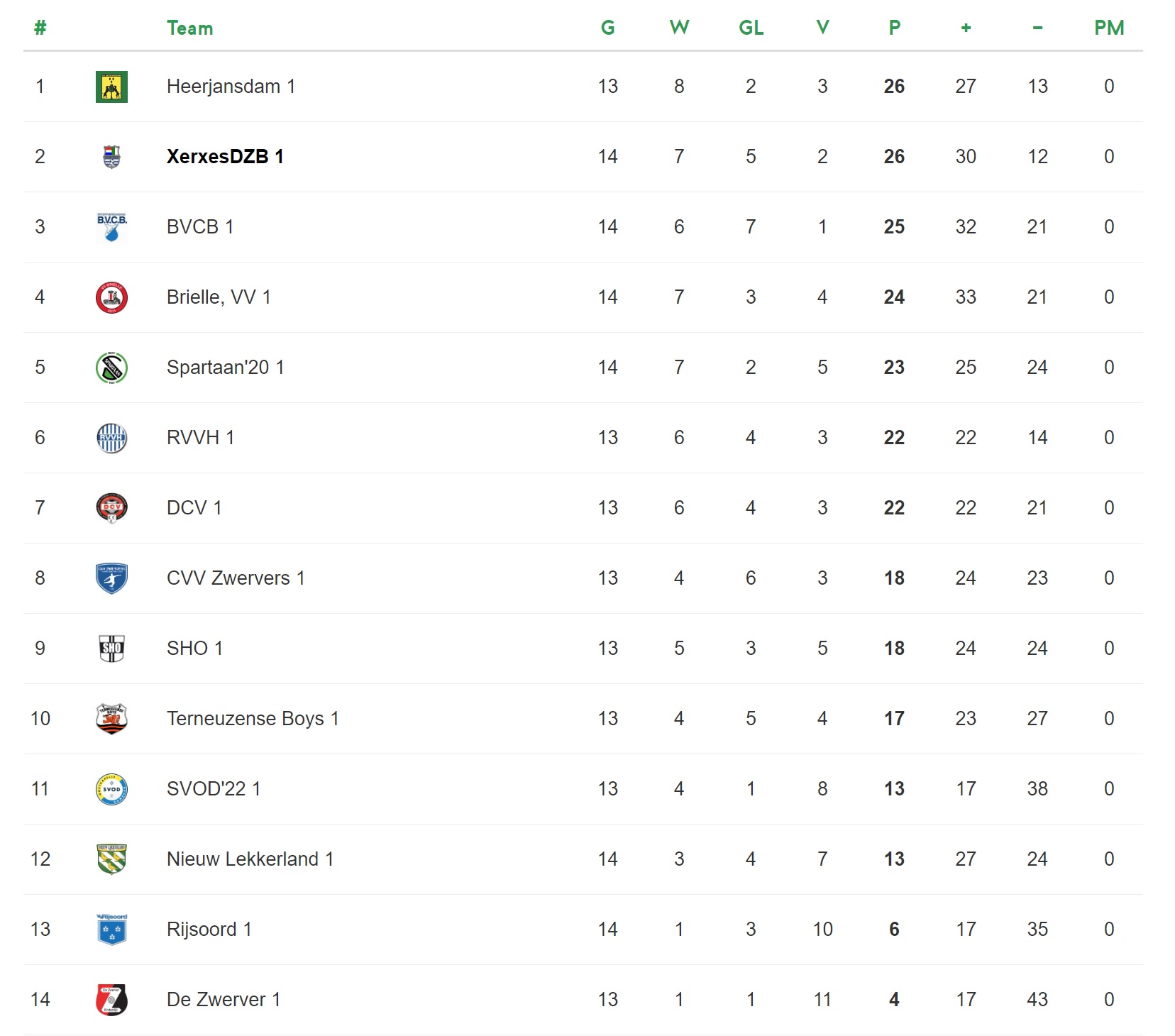
Task: Open the De Zwerver club logo
Action: pyautogui.click(x=111, y=1000)
